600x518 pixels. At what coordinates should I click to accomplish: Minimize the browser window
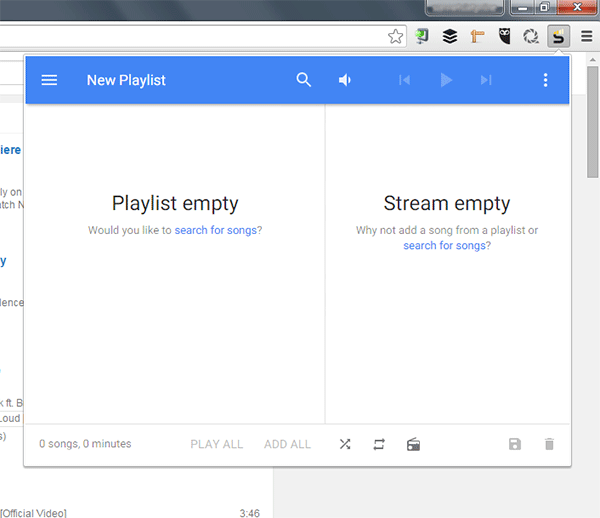click(x=522, y=8)
